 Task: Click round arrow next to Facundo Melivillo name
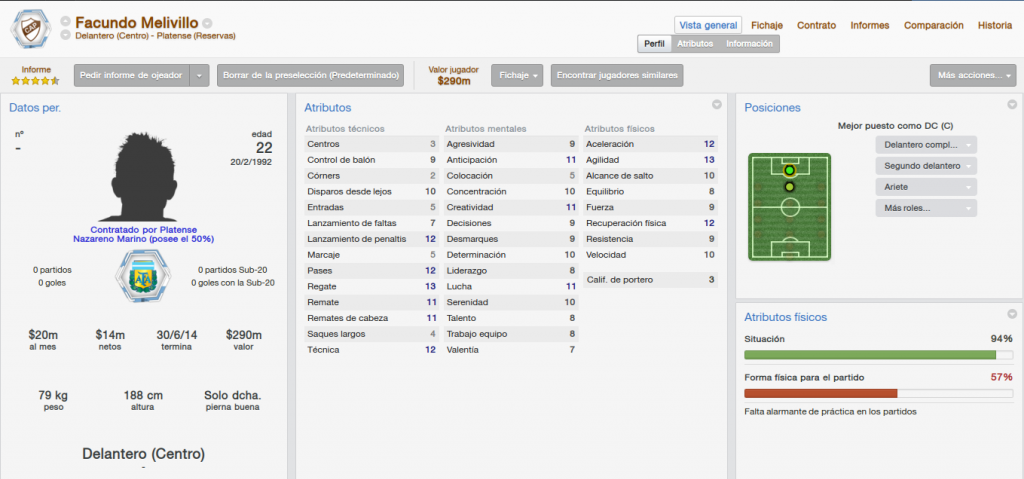click(x=208, y=23)
